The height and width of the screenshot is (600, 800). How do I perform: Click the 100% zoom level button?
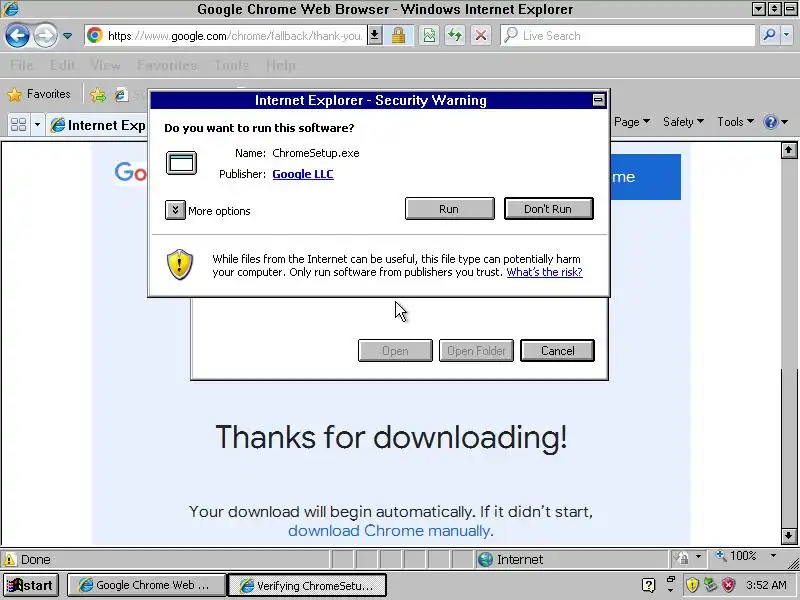[736, 556]
